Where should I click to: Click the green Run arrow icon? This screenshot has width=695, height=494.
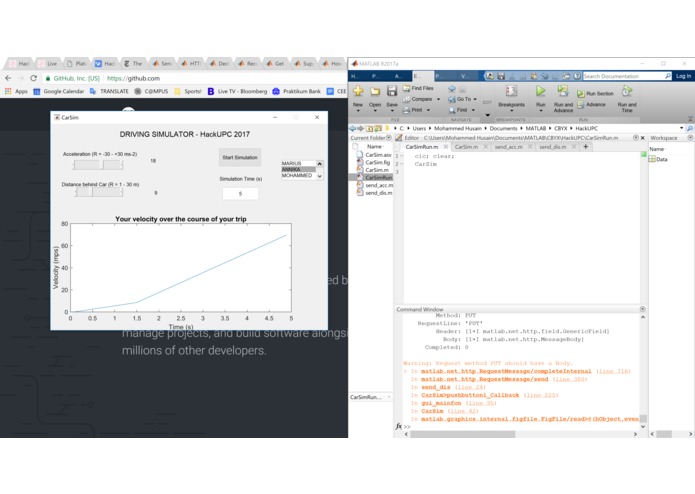[540, 91]
